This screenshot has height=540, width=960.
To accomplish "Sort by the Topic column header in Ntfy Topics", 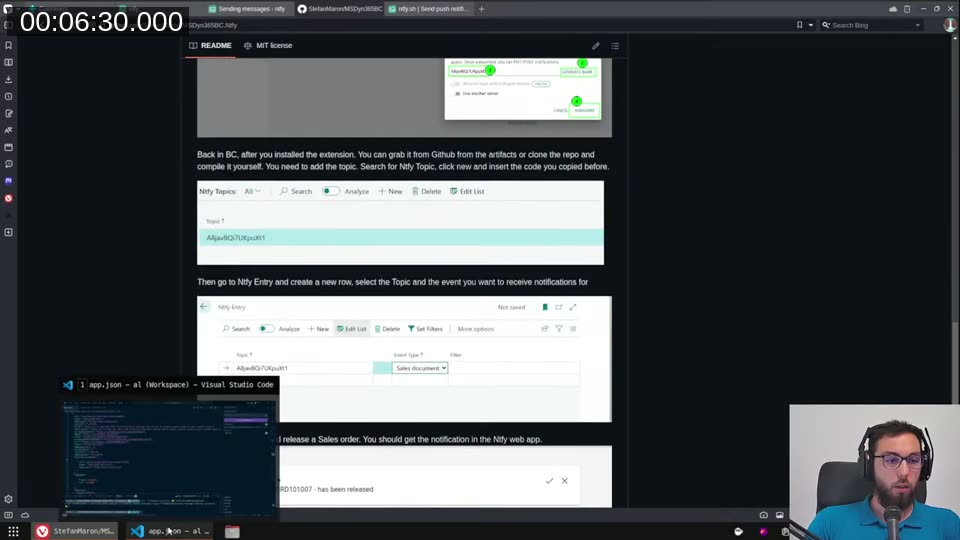I will pos(215,221).
